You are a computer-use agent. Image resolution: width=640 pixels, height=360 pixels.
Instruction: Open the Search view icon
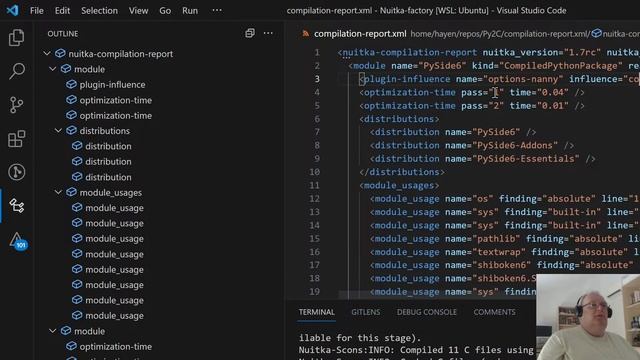(x=16, y=71)
